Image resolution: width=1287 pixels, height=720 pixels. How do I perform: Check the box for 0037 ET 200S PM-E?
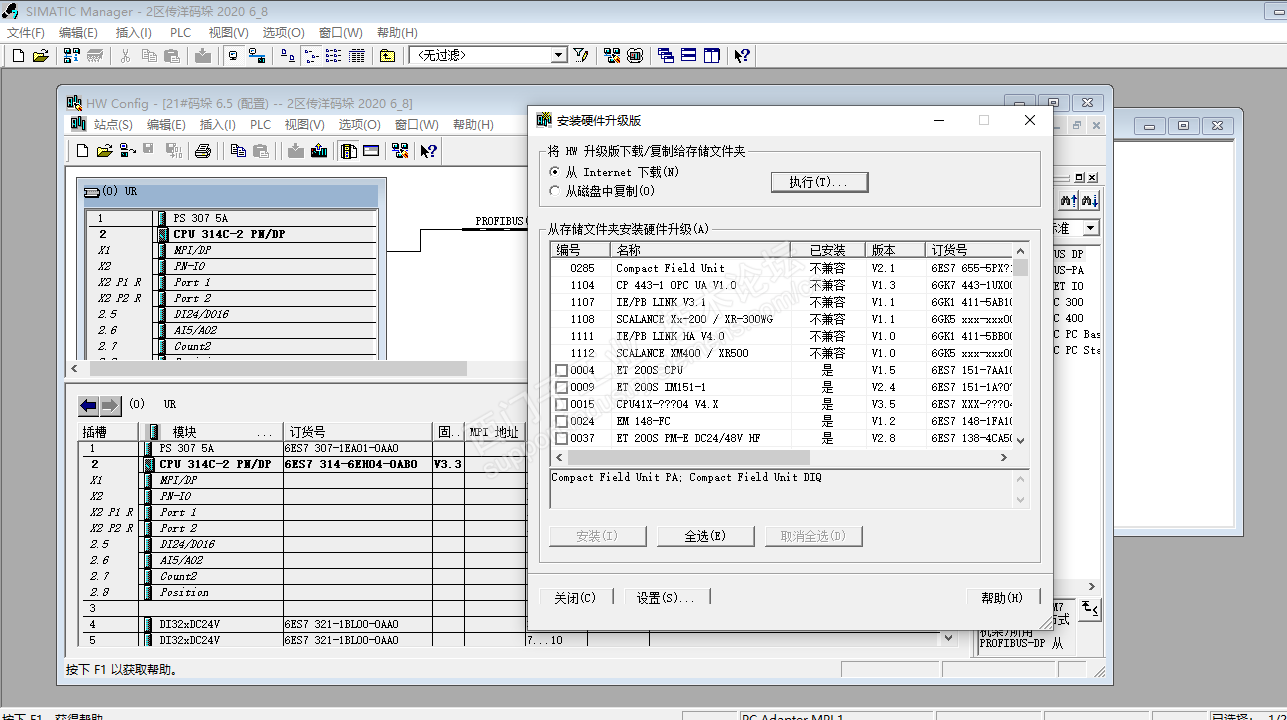561,439
